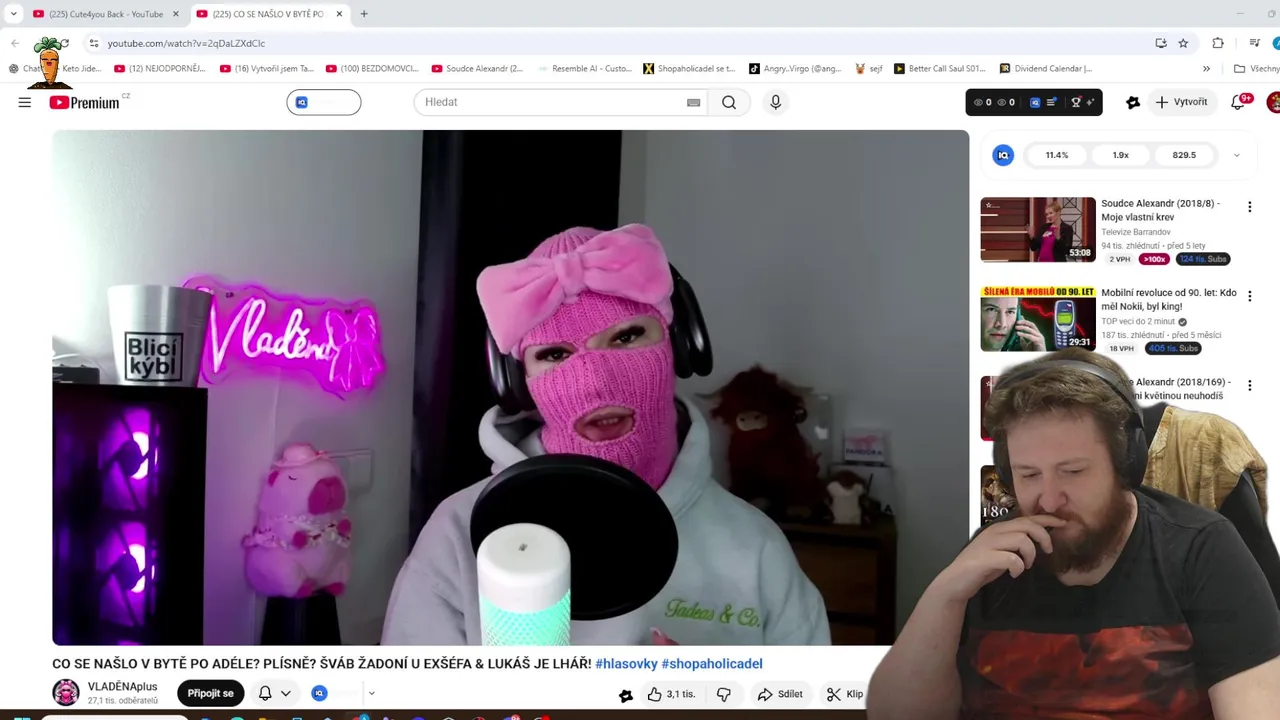Click the 2 VPH badge

(1119, 259)
